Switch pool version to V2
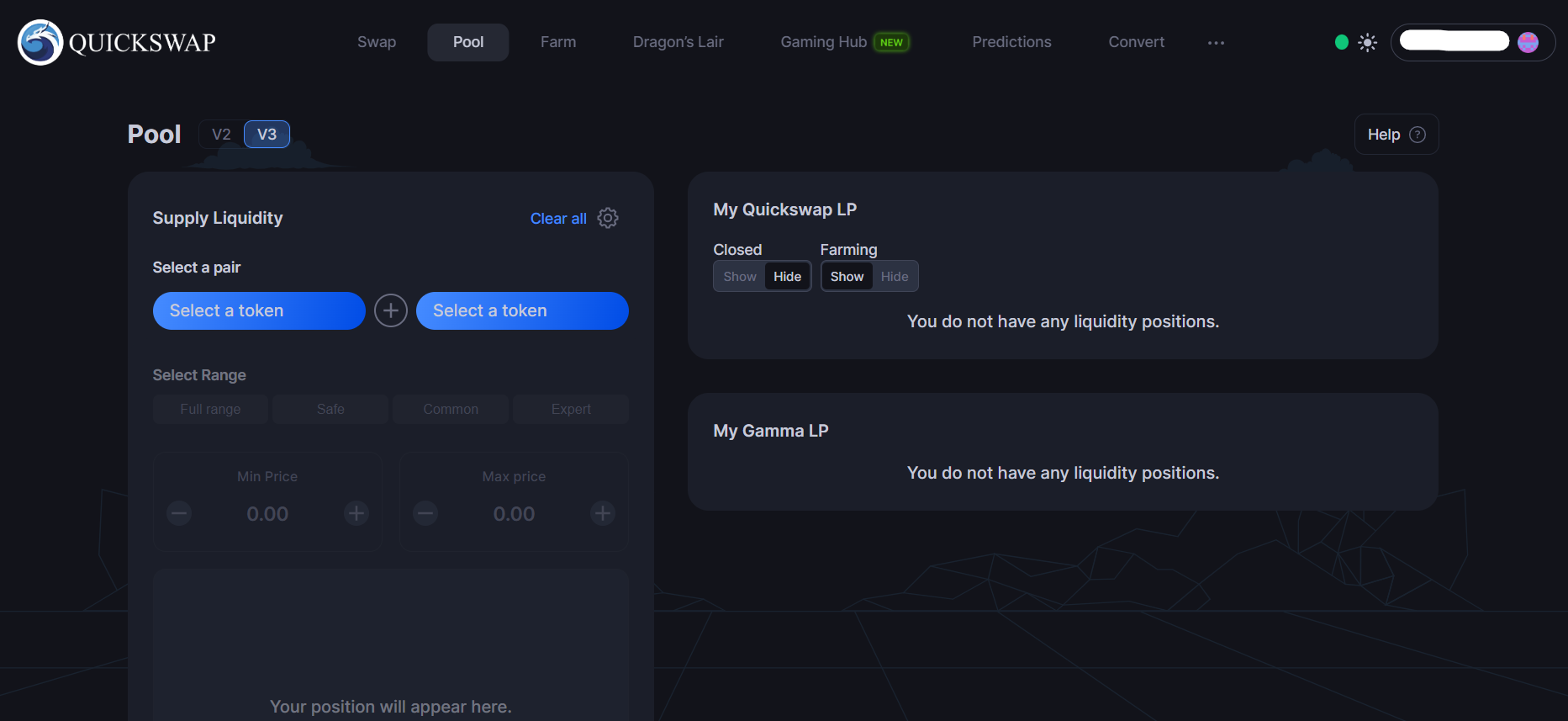 tap(221, 135)
